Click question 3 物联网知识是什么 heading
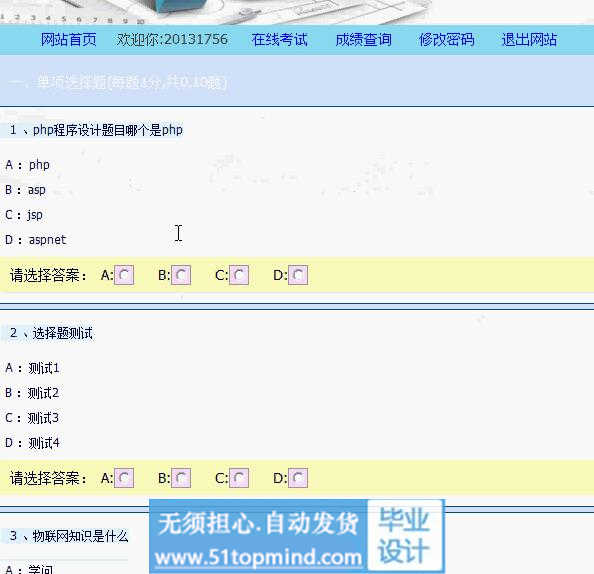 [69, 536]
